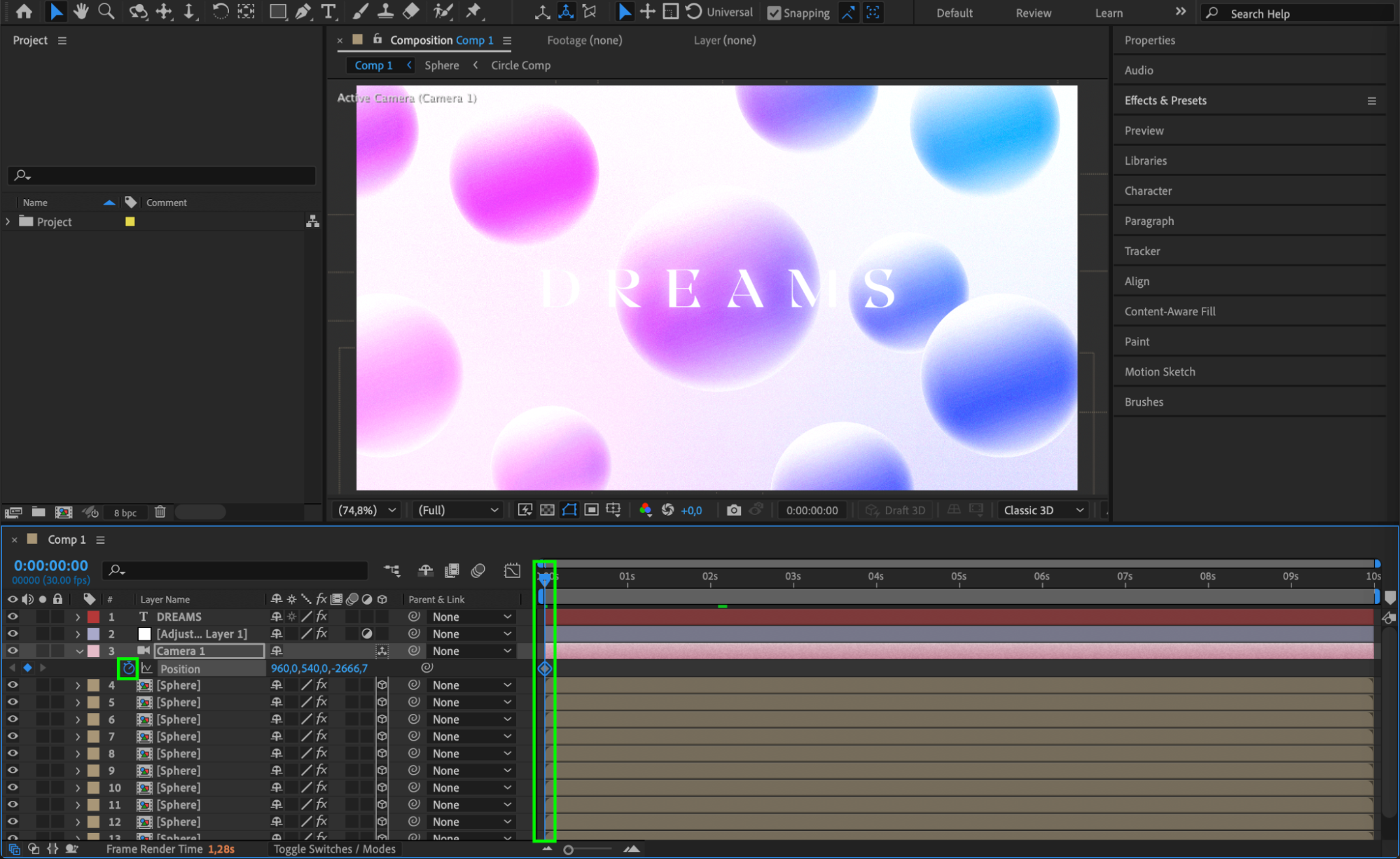Open the Classic 3D renderer dropdown
The height and width of the screenshot is (859, 1400).
pyautogui.click(x=1044, y=510)
